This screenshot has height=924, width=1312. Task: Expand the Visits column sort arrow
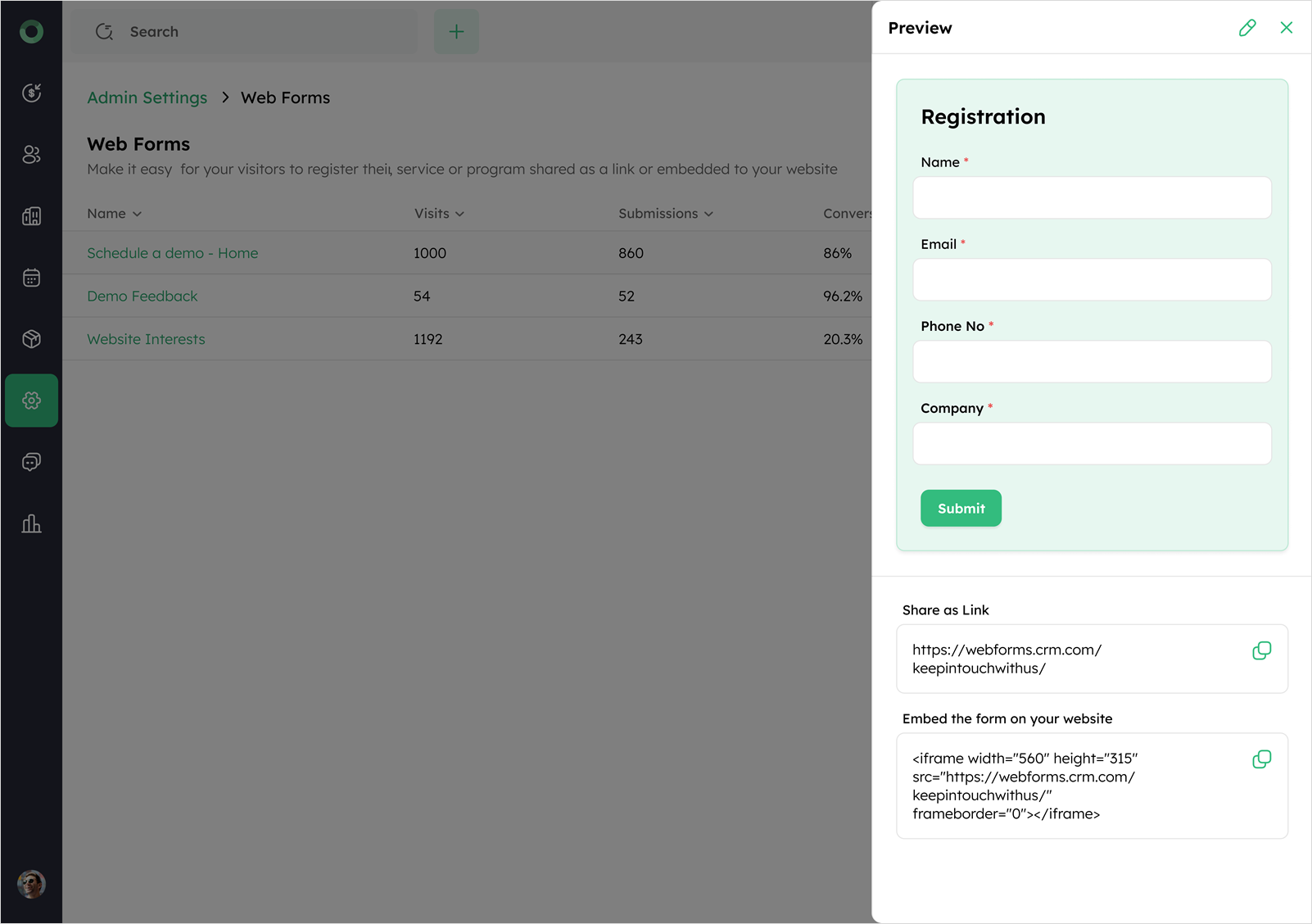click(459, 214)
